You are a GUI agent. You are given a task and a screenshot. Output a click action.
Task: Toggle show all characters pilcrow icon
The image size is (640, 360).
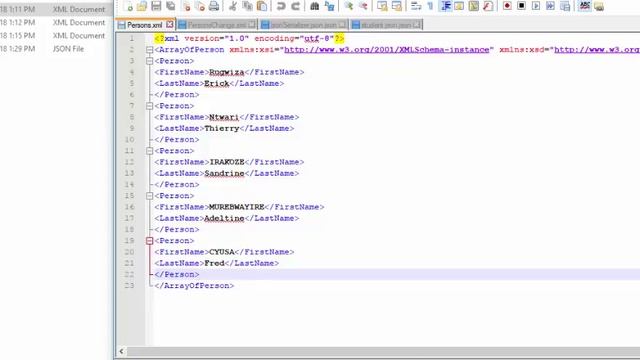(430, 6)
